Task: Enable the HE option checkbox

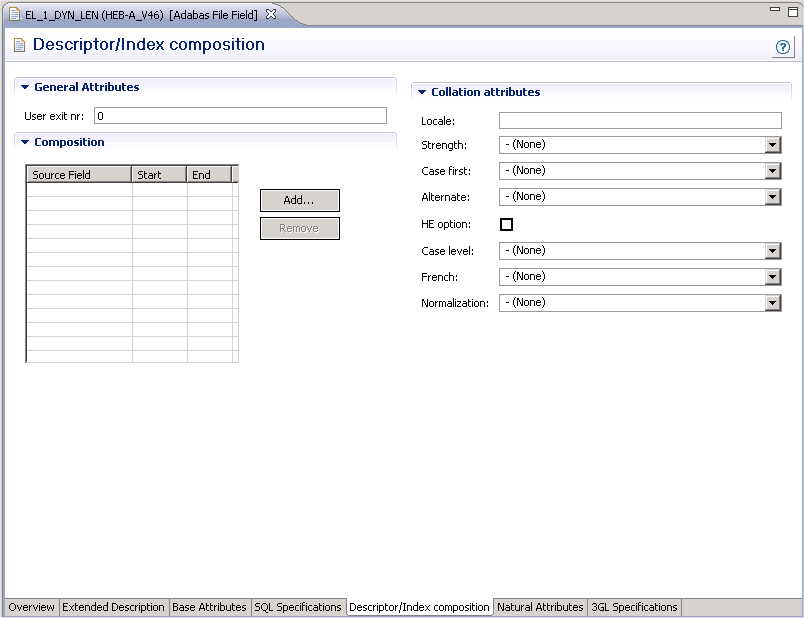Action: coord(506,224)
